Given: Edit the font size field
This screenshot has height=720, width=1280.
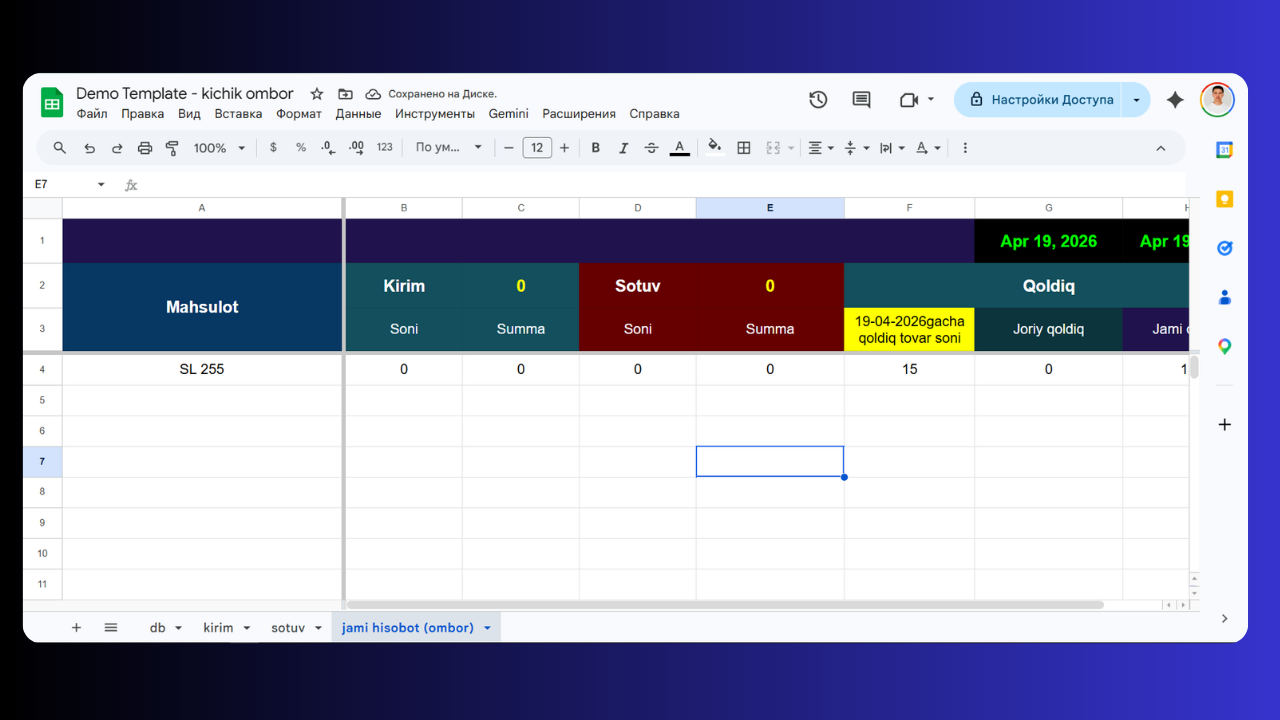Looking at the screenshot, I should pyautogui.click(x=537, y=148).
